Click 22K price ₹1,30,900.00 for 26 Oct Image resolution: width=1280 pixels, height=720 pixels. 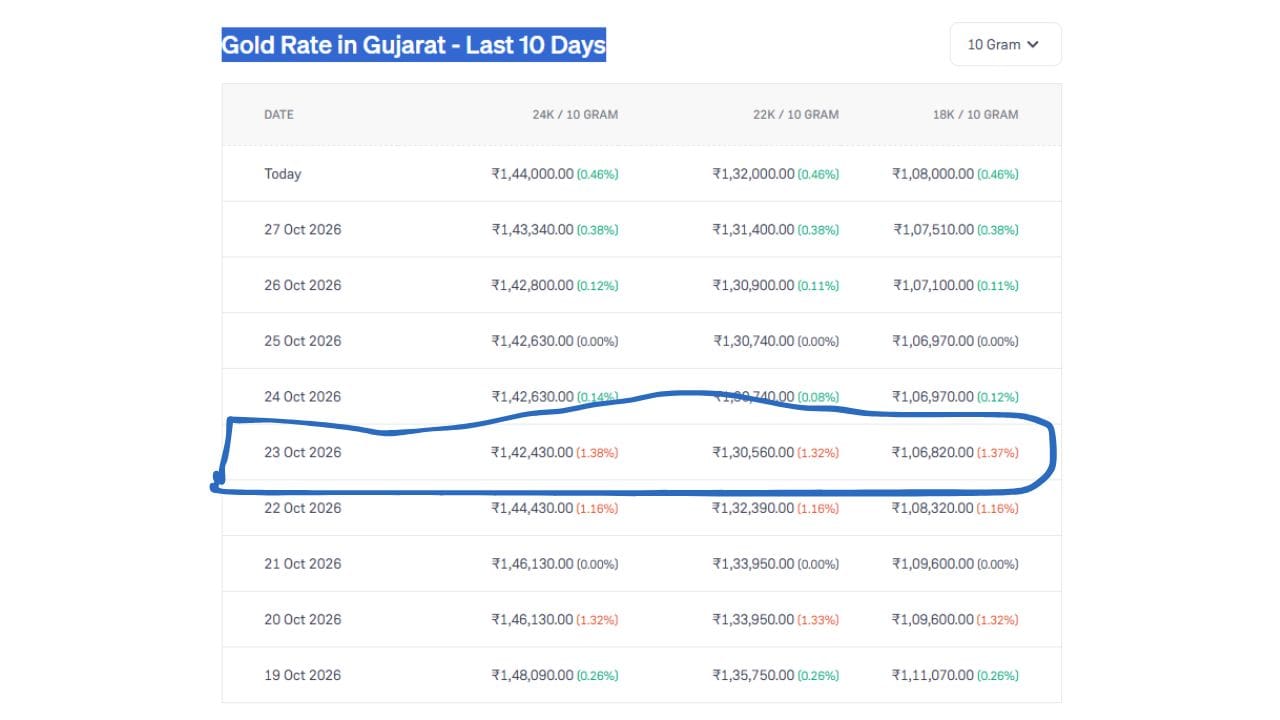753,285
